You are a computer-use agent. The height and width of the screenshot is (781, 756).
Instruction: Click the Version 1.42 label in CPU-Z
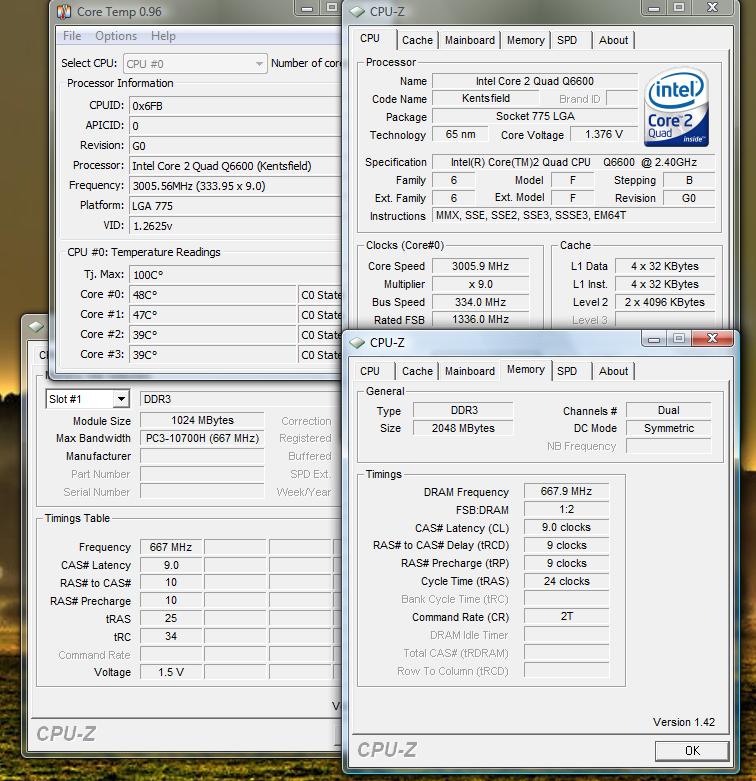pos(684,722)
